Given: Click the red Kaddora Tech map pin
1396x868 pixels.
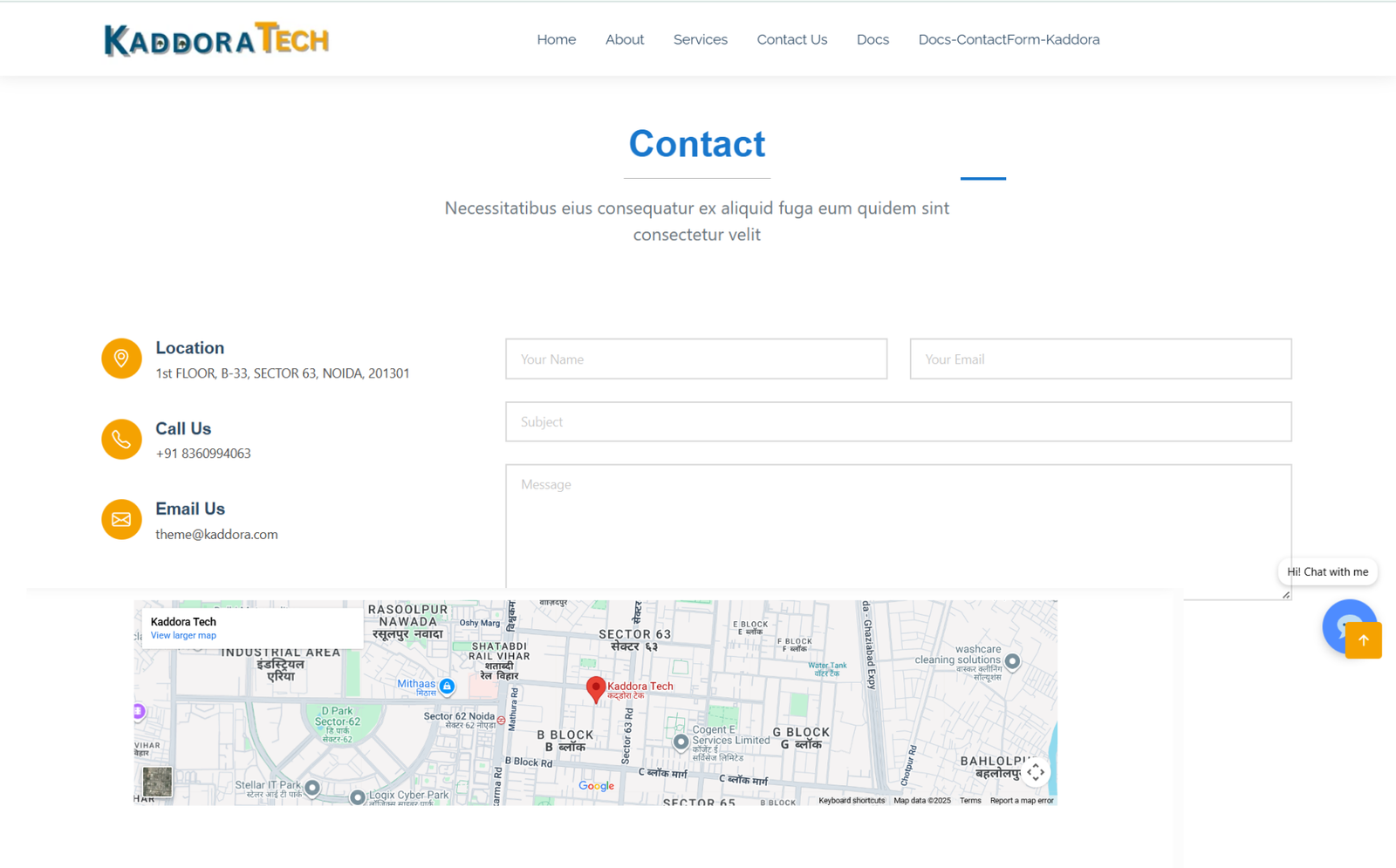Looking at the screenshot, I should 595,689.
